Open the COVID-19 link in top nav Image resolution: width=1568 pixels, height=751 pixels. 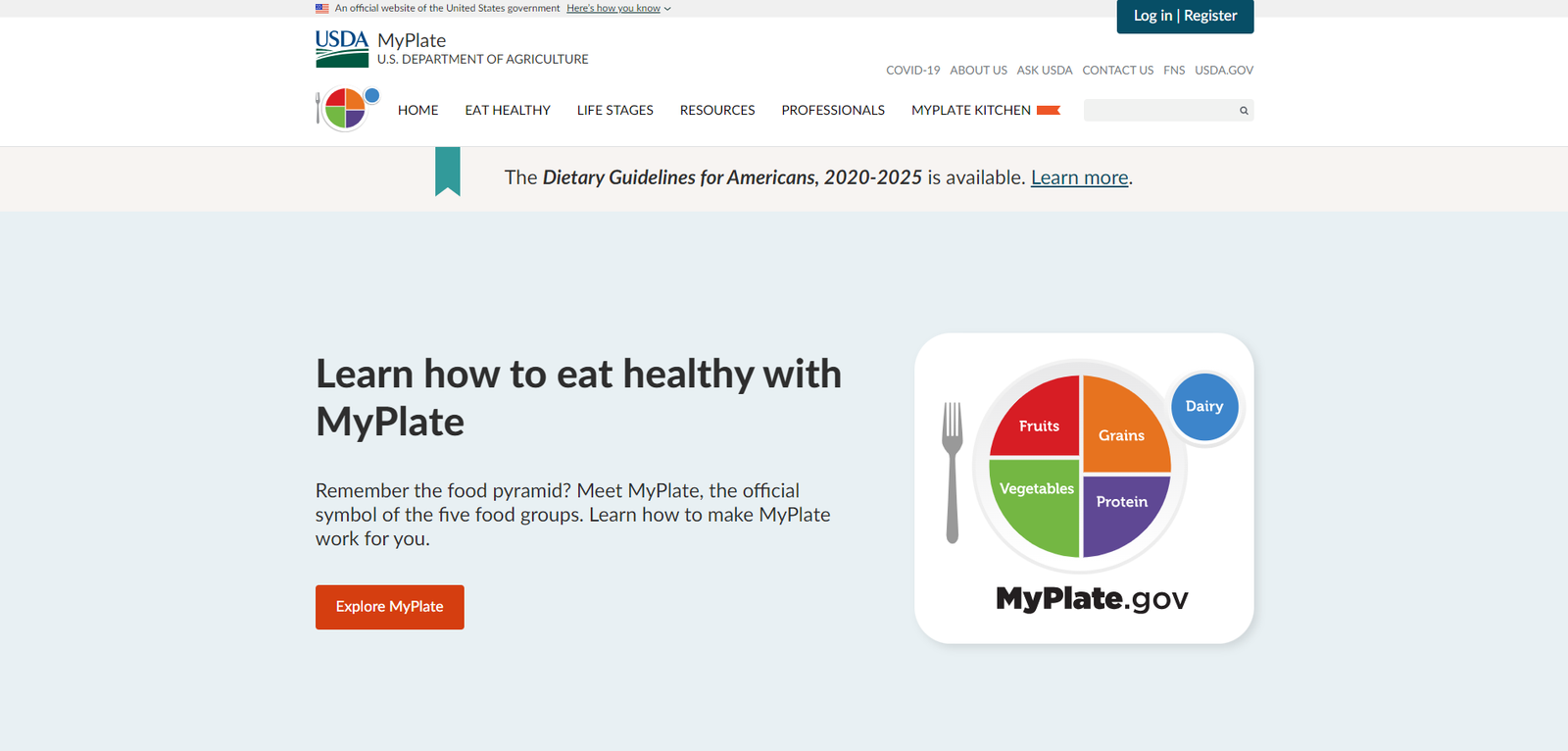pyautogui.click(x=912, y=71)
